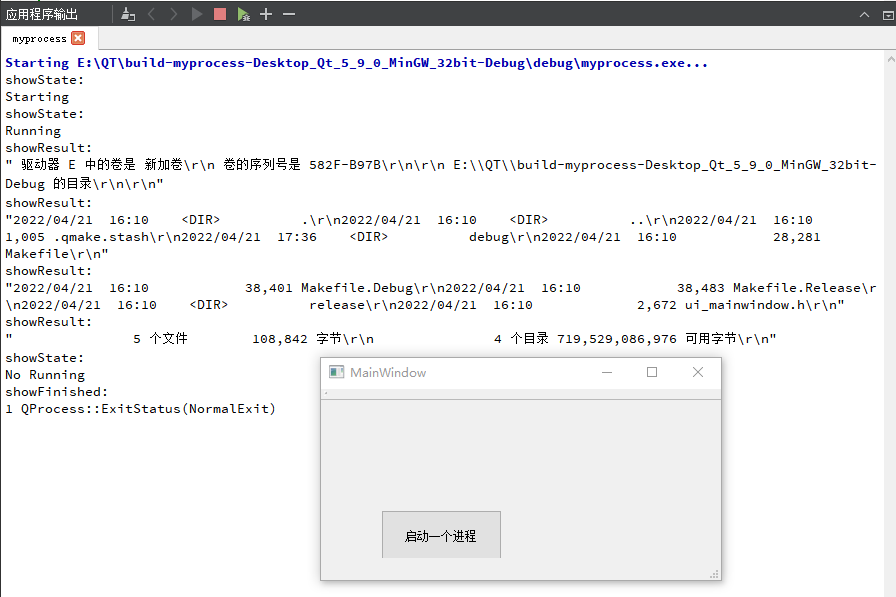Click the 'Running' state output line
896x597 pixels.
(x=33, y=131)
